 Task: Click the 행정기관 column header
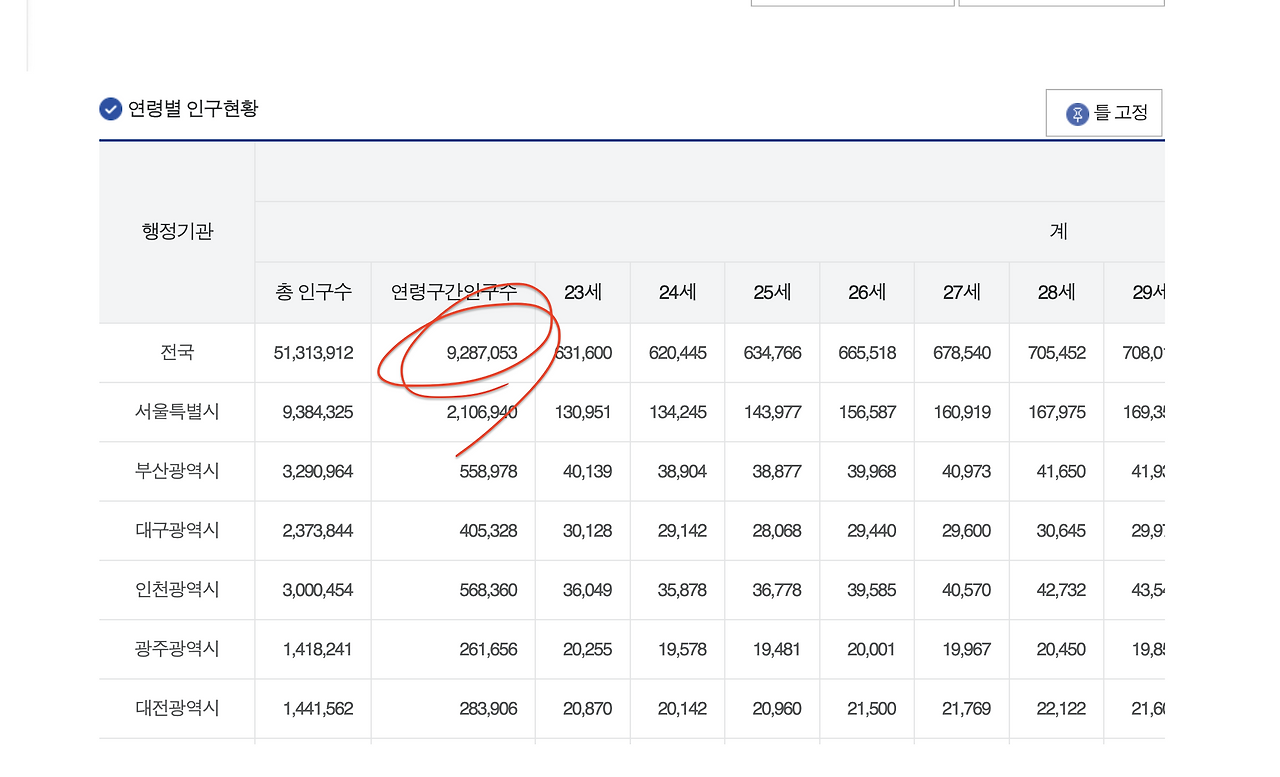(177, 232)
